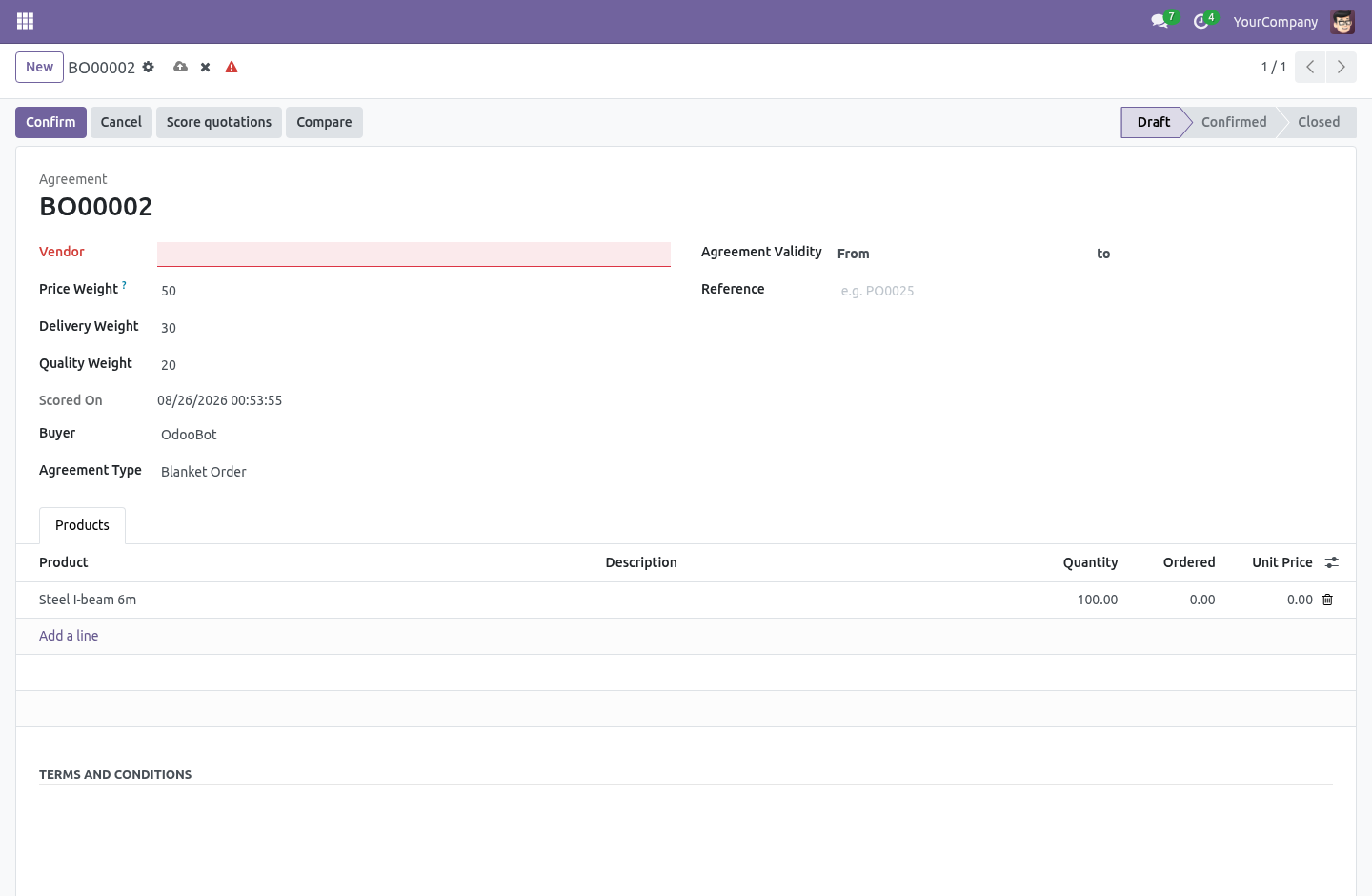The width and height of the screenshot is (1372, 896).
Task: Click the Add a line link
Action: click(x=69, y=636)
